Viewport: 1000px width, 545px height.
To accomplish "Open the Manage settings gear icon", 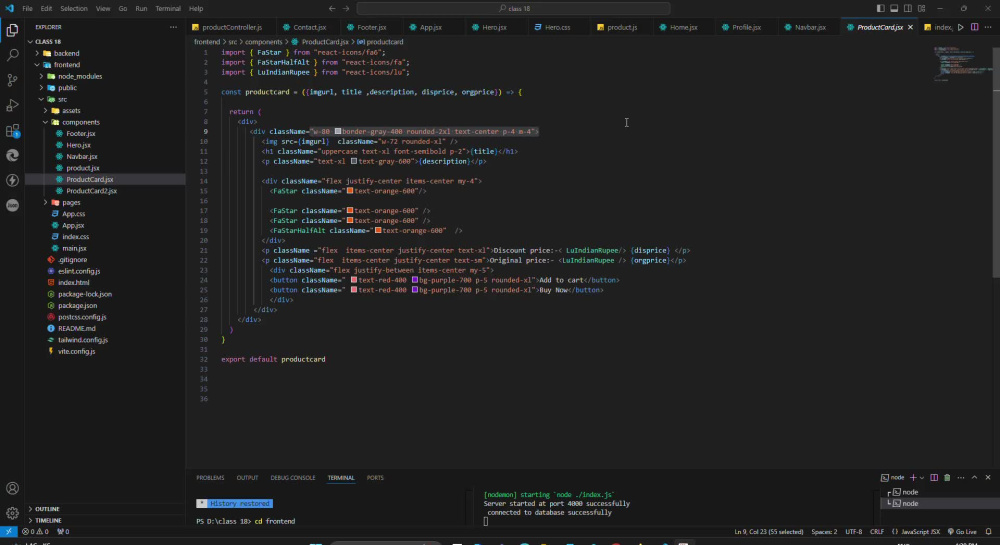I will coord(12,513).
